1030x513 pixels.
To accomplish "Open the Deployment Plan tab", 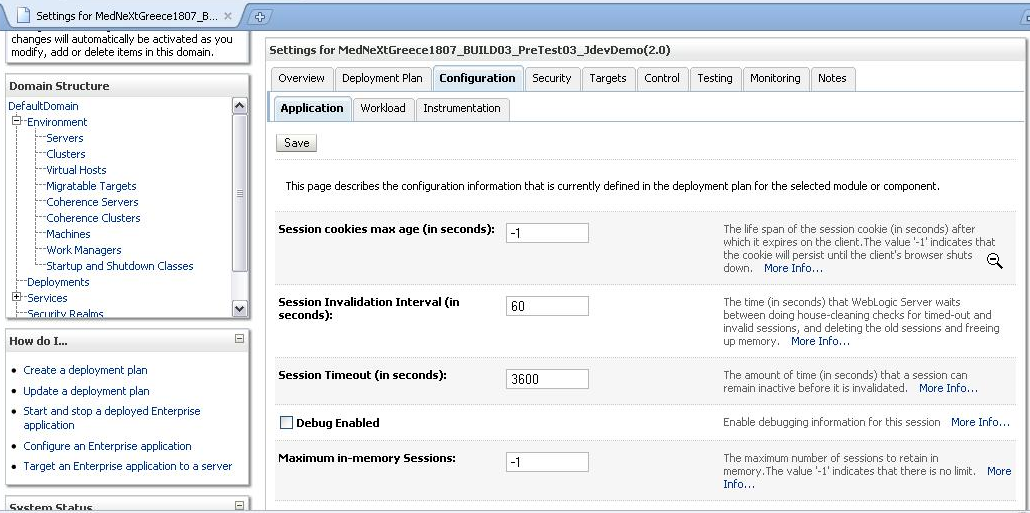I will 382,78.
